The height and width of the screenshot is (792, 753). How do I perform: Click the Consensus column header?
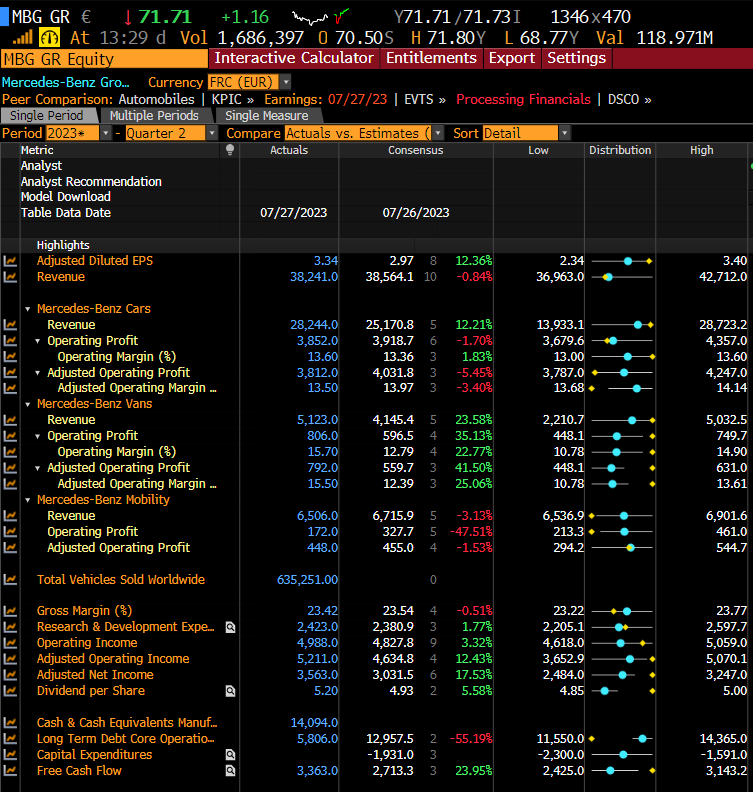(416, 150)
